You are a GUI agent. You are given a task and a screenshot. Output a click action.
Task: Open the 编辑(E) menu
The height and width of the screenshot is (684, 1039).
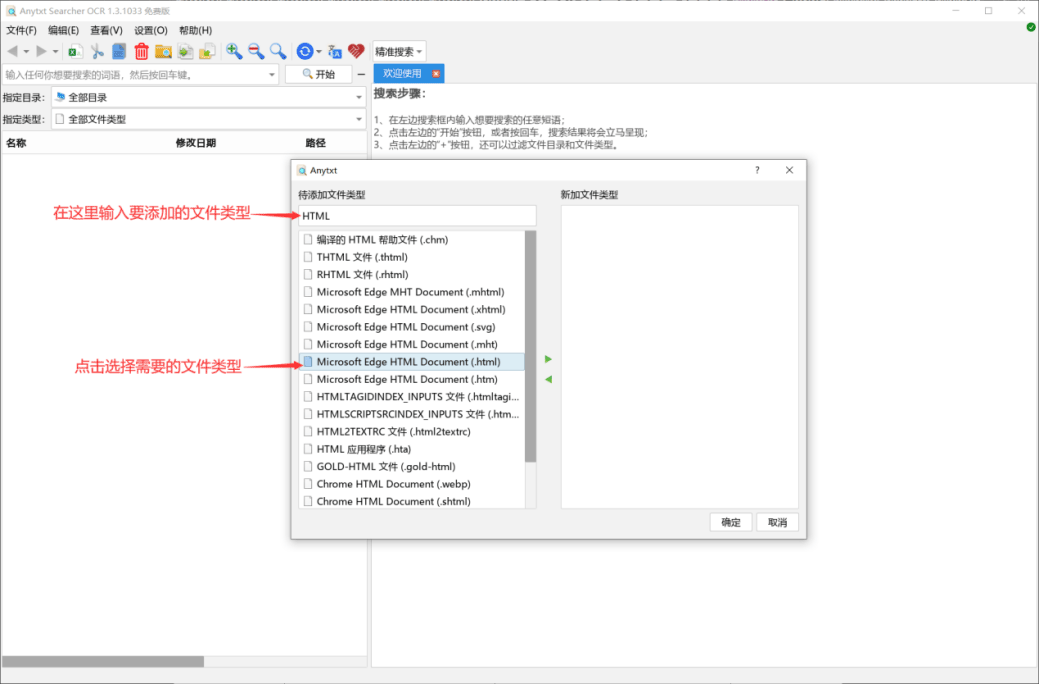[63, 30]
